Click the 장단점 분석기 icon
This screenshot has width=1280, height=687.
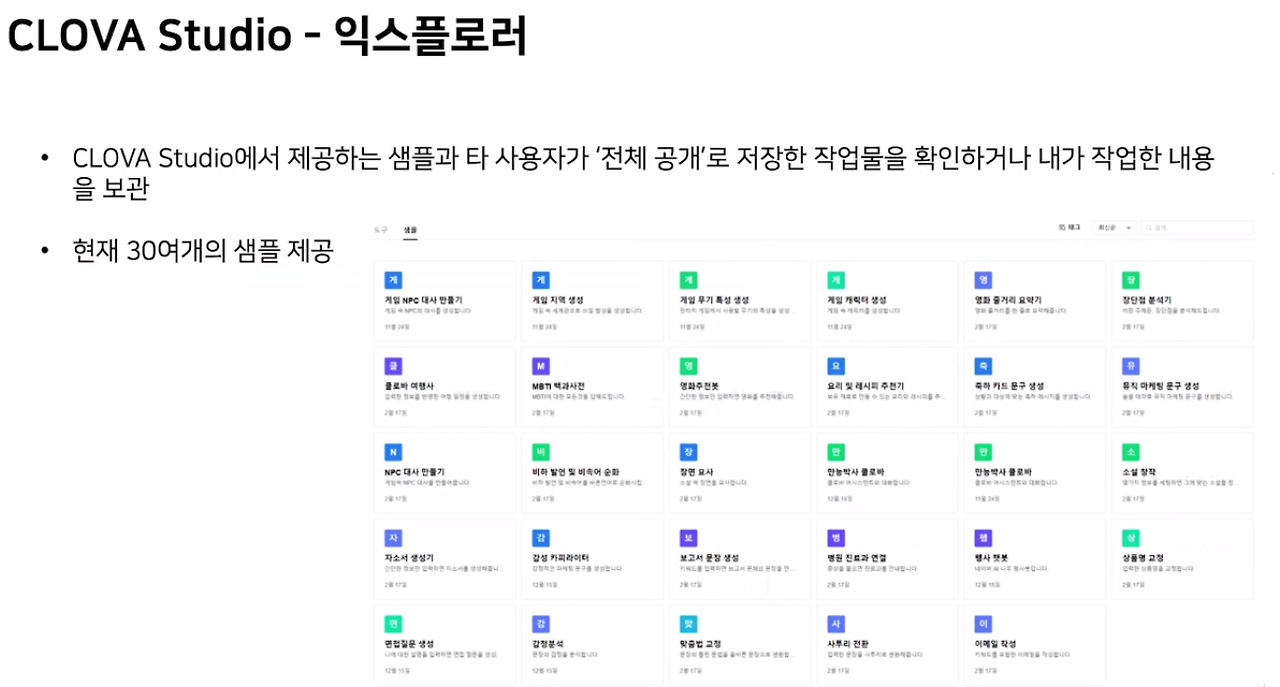pos(1131,280)
